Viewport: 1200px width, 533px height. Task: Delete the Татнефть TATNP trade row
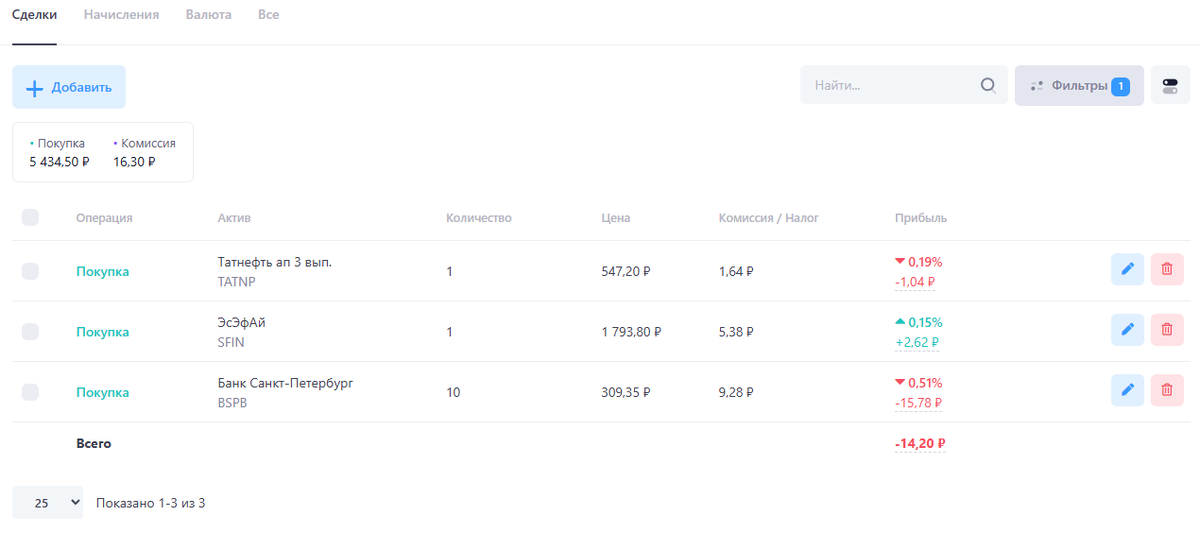(1167, 270)
